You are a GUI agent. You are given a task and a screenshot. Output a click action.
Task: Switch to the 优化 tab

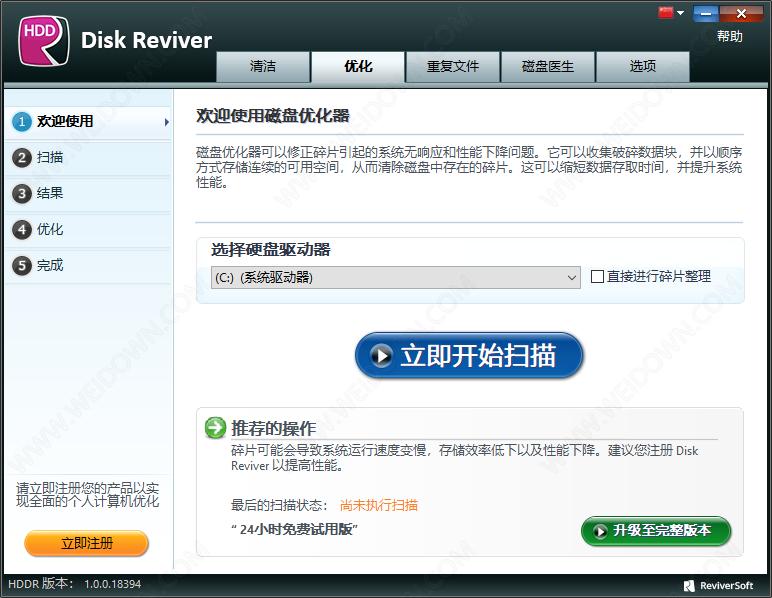pyautogui.click(x=358, y=66)
